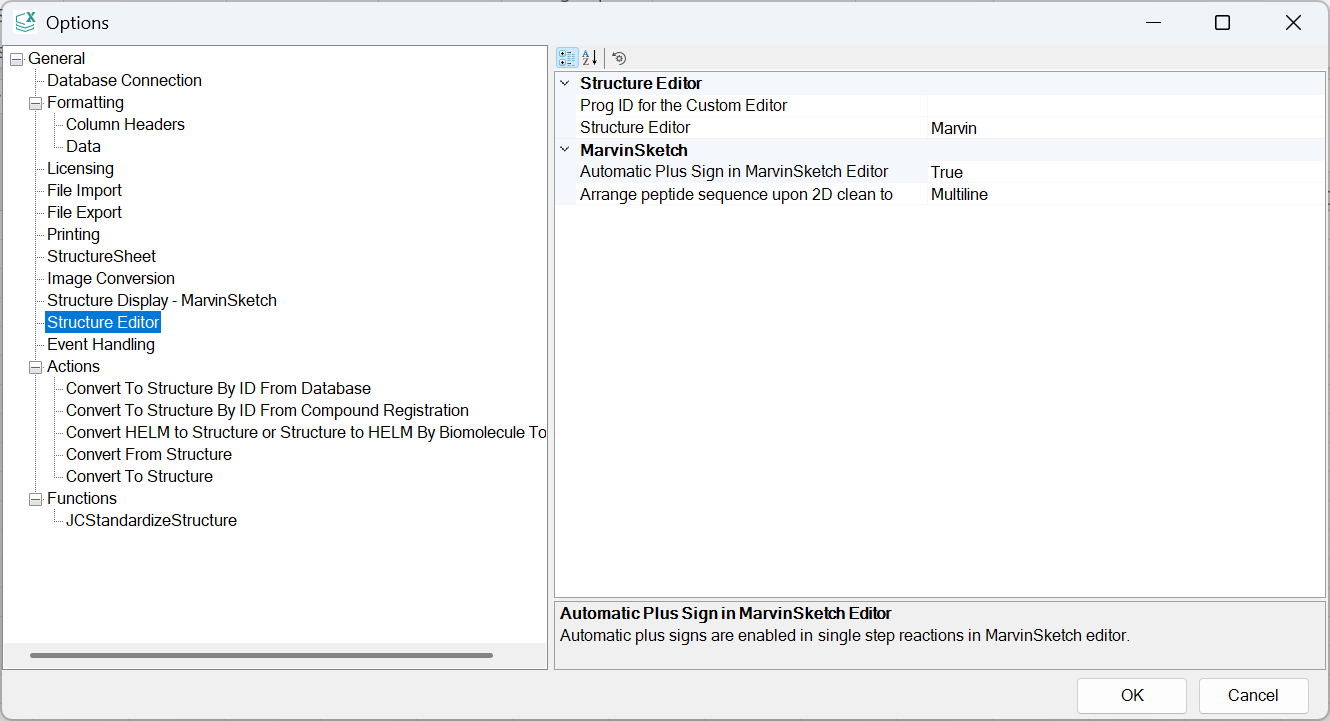Collapse the Actions tree node
Viewport: 1330px width, 721px height.
[35, 367]
